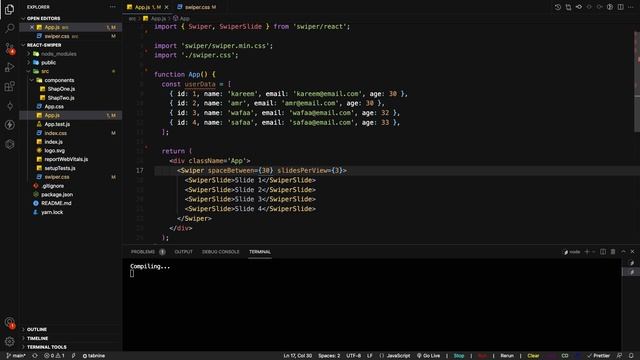This screenshot has width=640, height=360.
Task: Switch to the swiper.css editor tab
Action: 198,7
